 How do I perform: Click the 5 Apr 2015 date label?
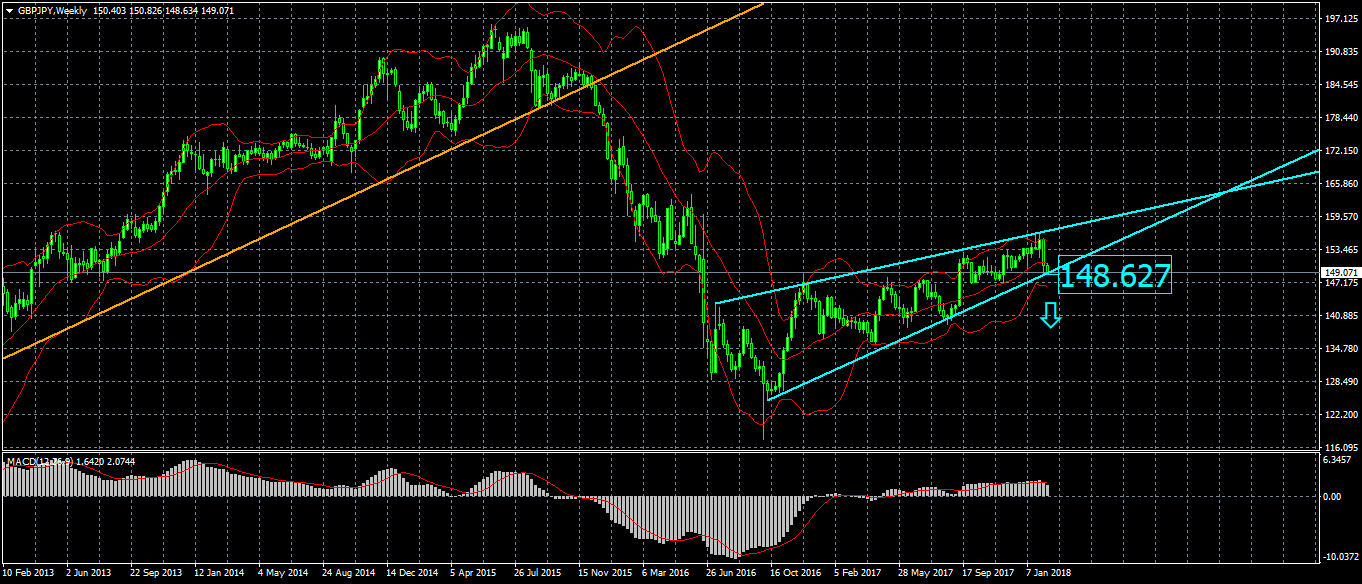[x=475, y=574]
